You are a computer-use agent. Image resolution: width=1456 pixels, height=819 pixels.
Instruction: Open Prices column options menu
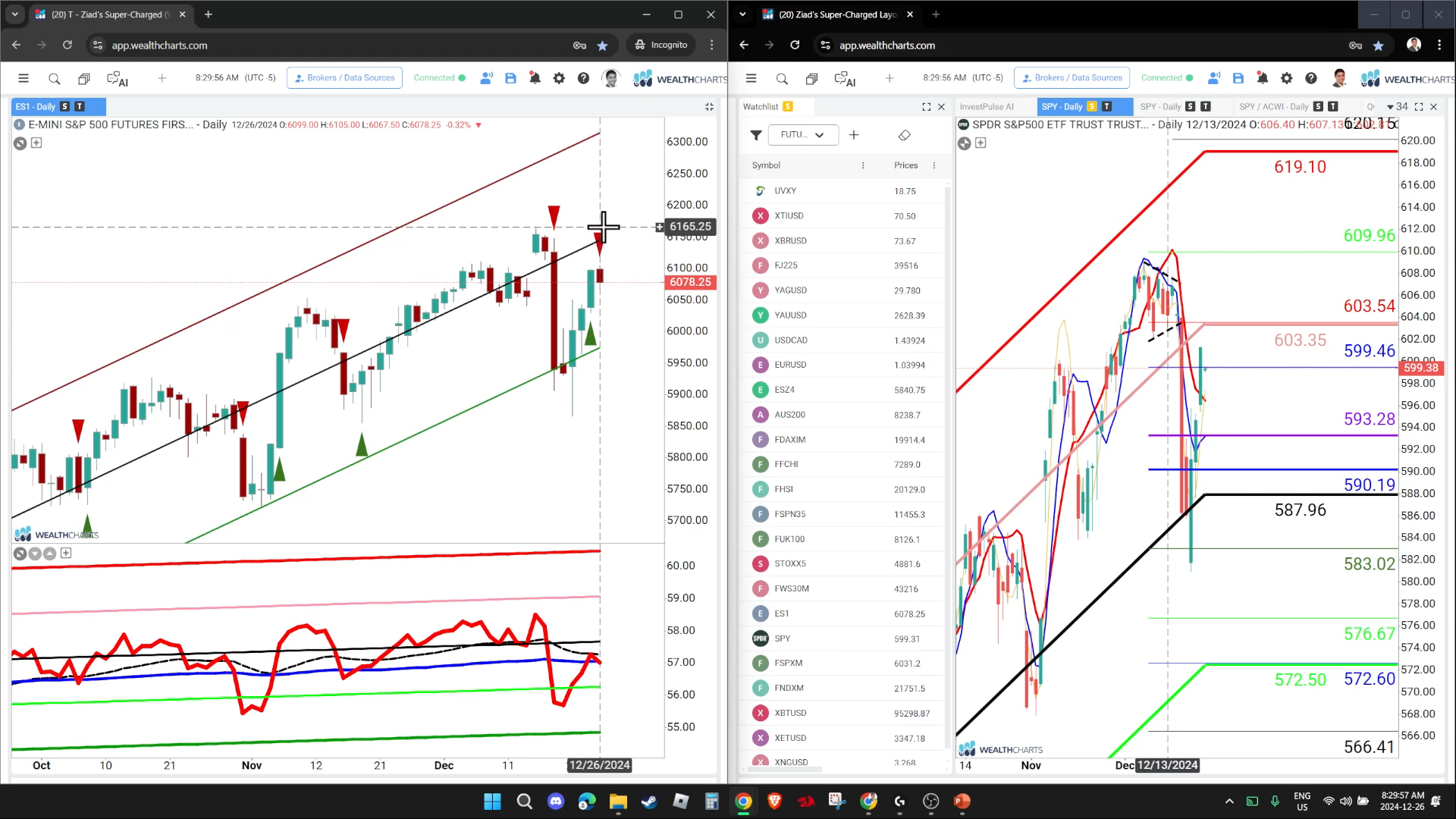(934, 165)
